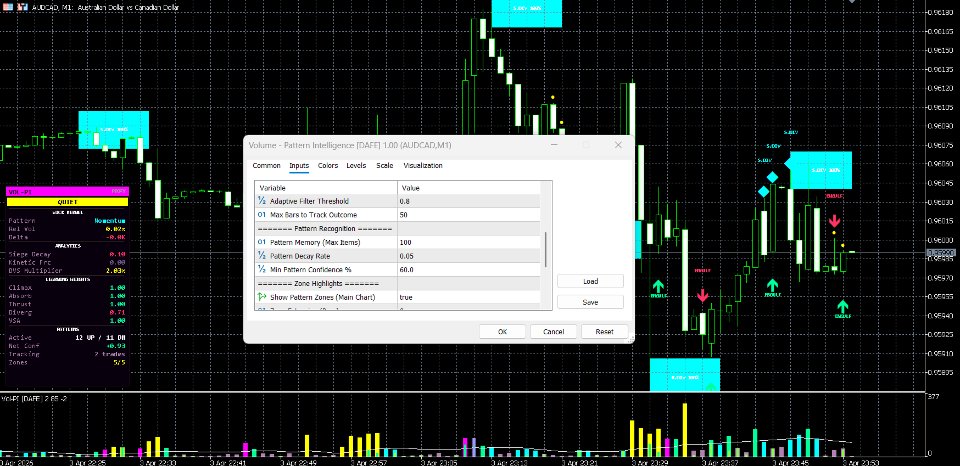
Task: Click the Load button
Action: [590, 281]
